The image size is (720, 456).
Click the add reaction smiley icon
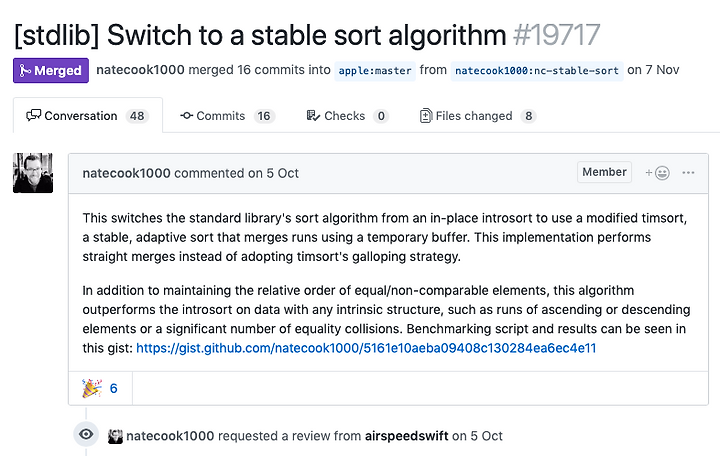pyautogui.click(x=658, y=173)
